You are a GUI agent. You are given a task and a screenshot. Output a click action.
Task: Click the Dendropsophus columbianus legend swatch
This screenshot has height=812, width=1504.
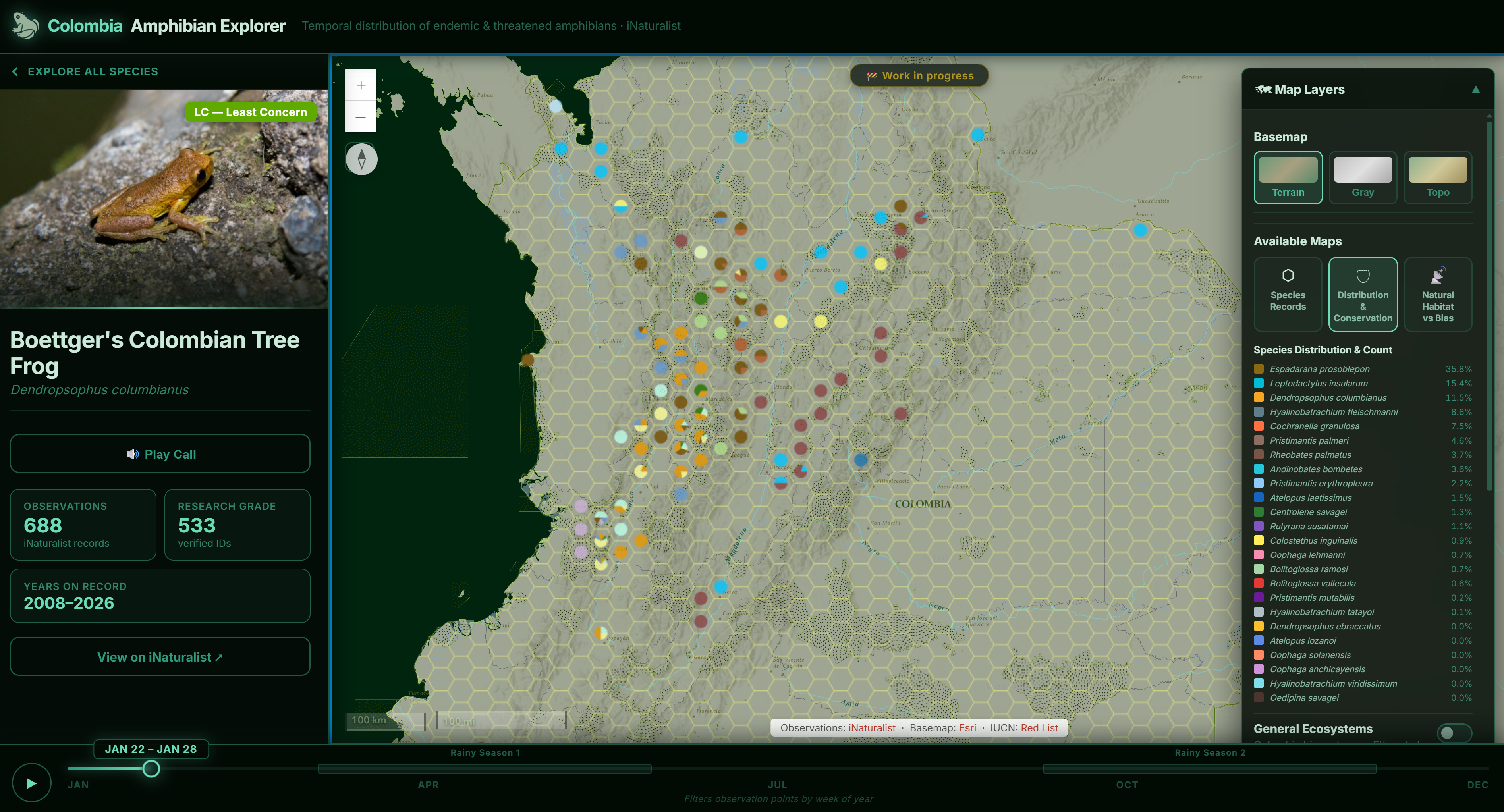(x=1259, y=397)
